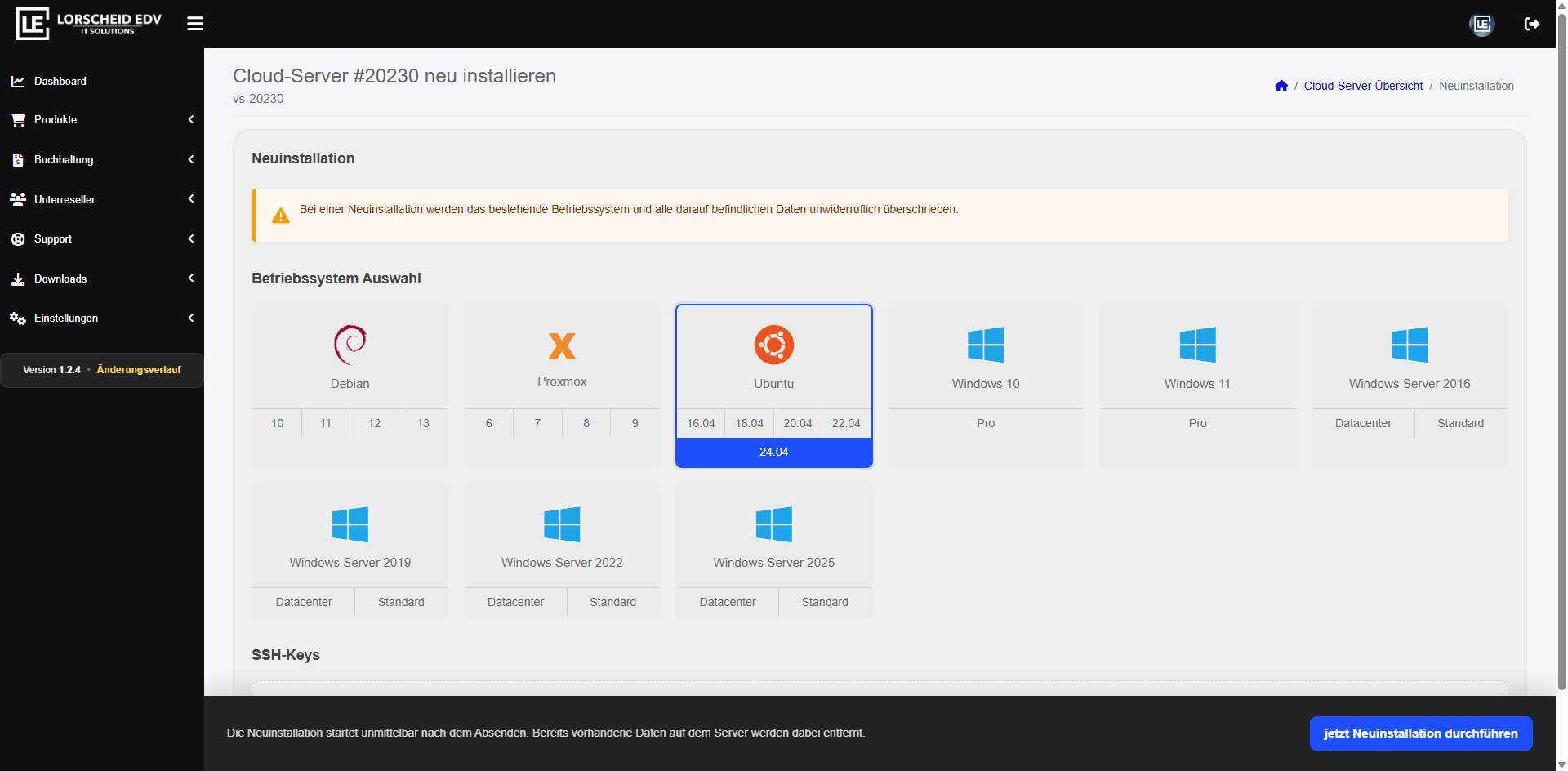Click the home breadcrumb icon
The height and width of the screenshot is (771, 1568).
1281,86
